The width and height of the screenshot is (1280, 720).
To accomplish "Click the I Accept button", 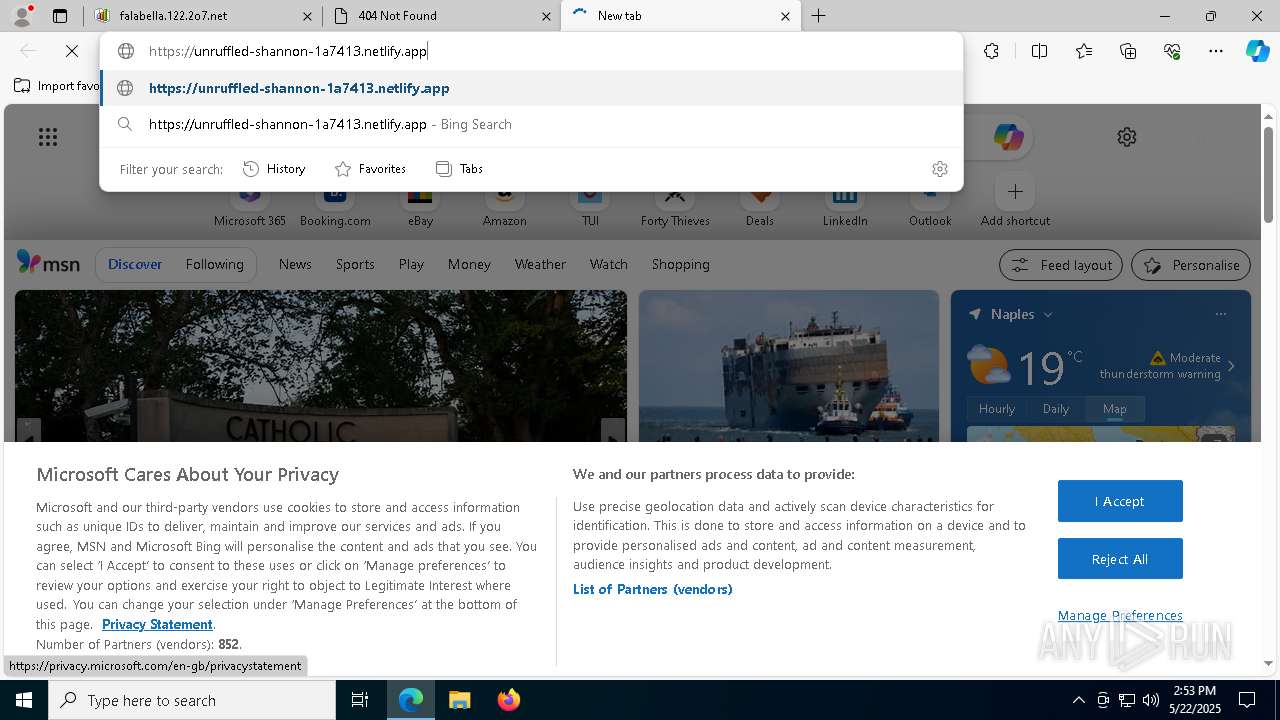I will 1120,501.
